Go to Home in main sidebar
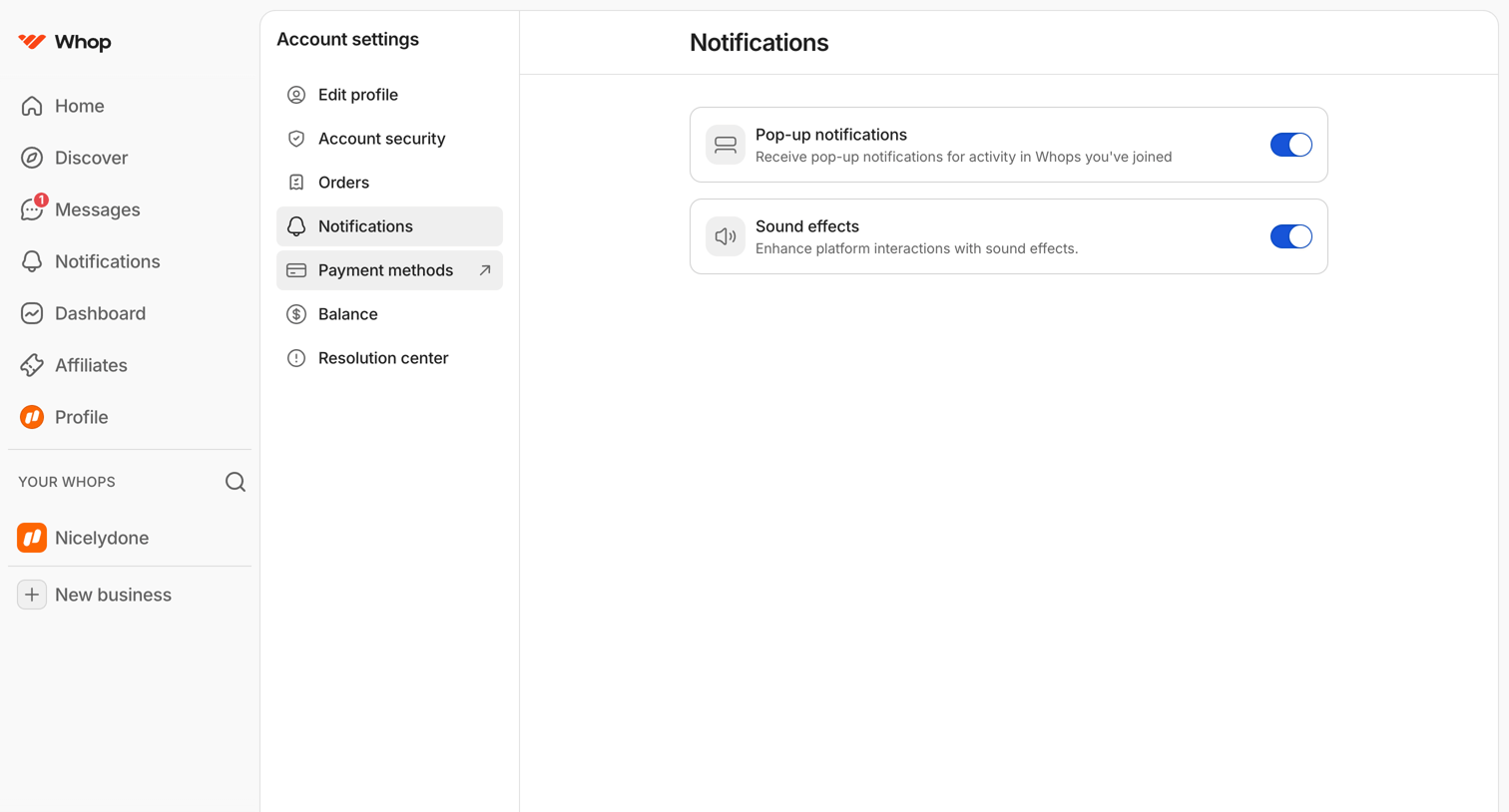1509x812 pixels. click(x=80, y=106)
